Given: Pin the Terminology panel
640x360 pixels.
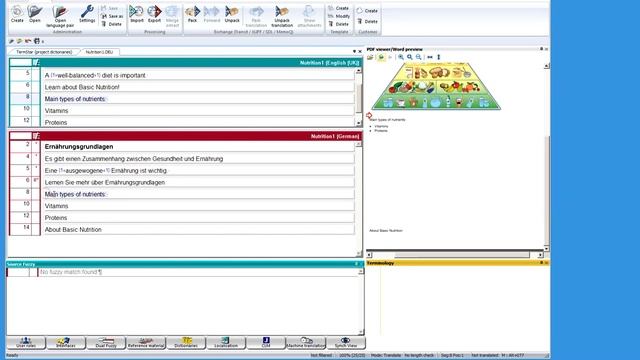Looking at the screenshot, I should click(542, 263).
